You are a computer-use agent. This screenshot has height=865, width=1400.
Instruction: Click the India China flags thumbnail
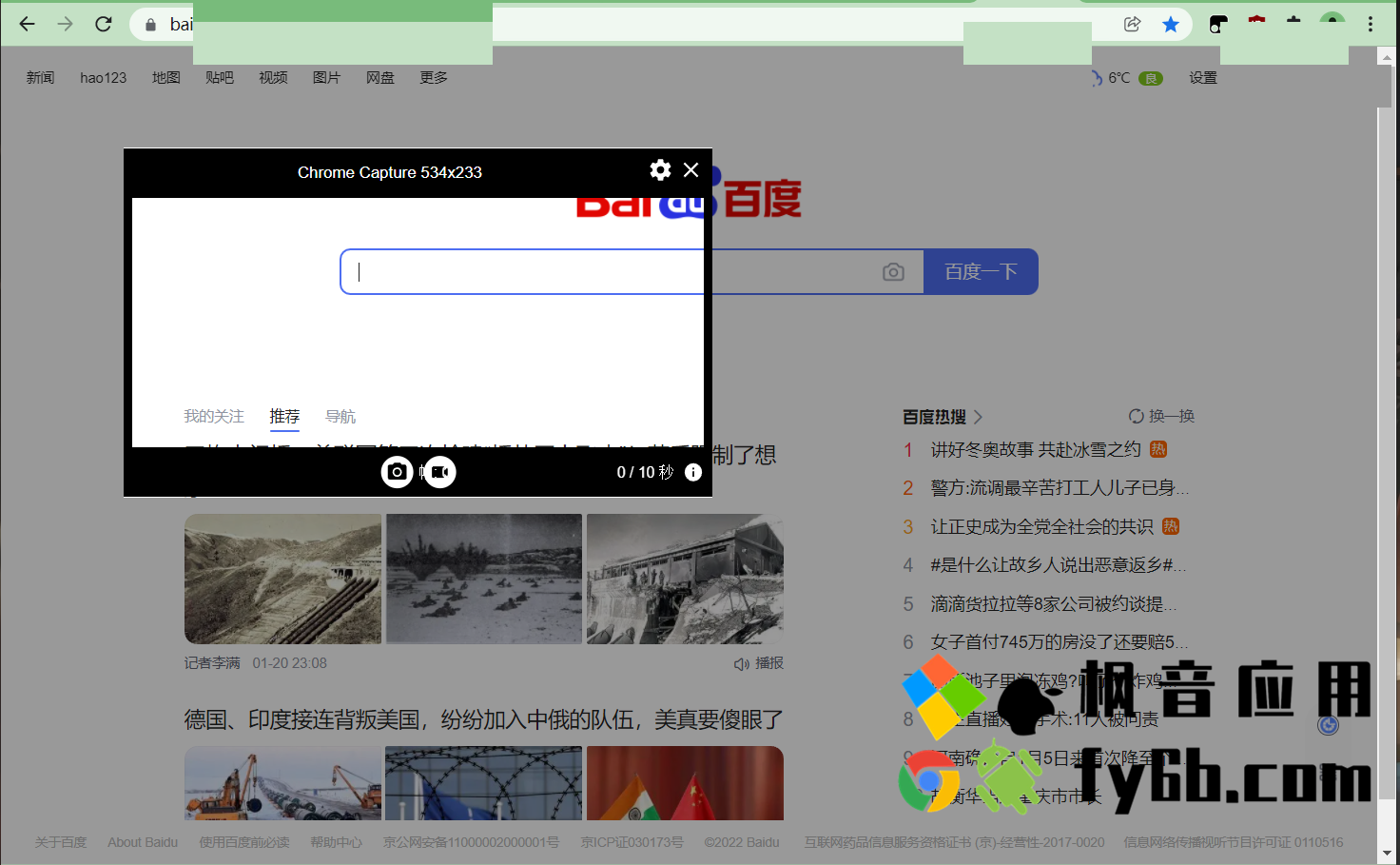[x=685, y=783]
